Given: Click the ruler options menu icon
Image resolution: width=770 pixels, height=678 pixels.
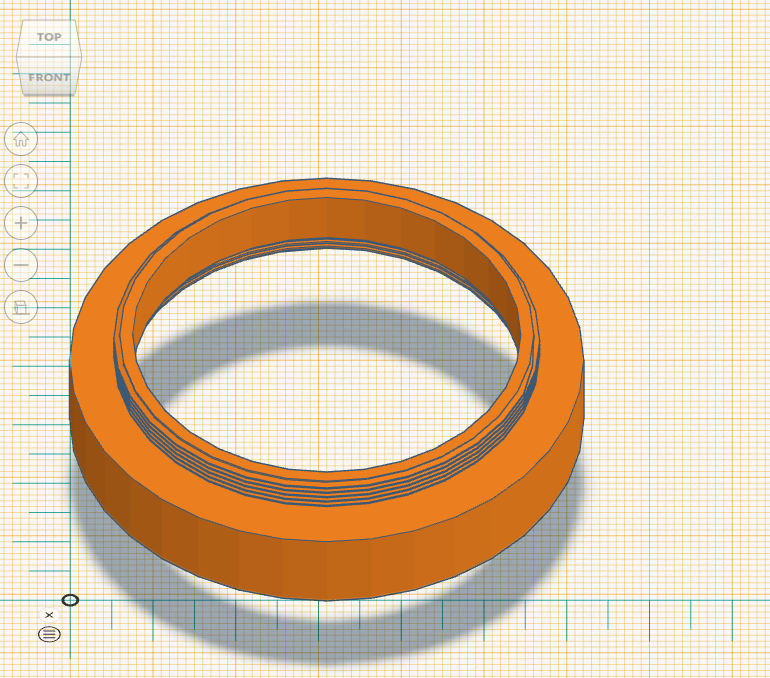Looking at the screenshot, I should tap(49, 634).
